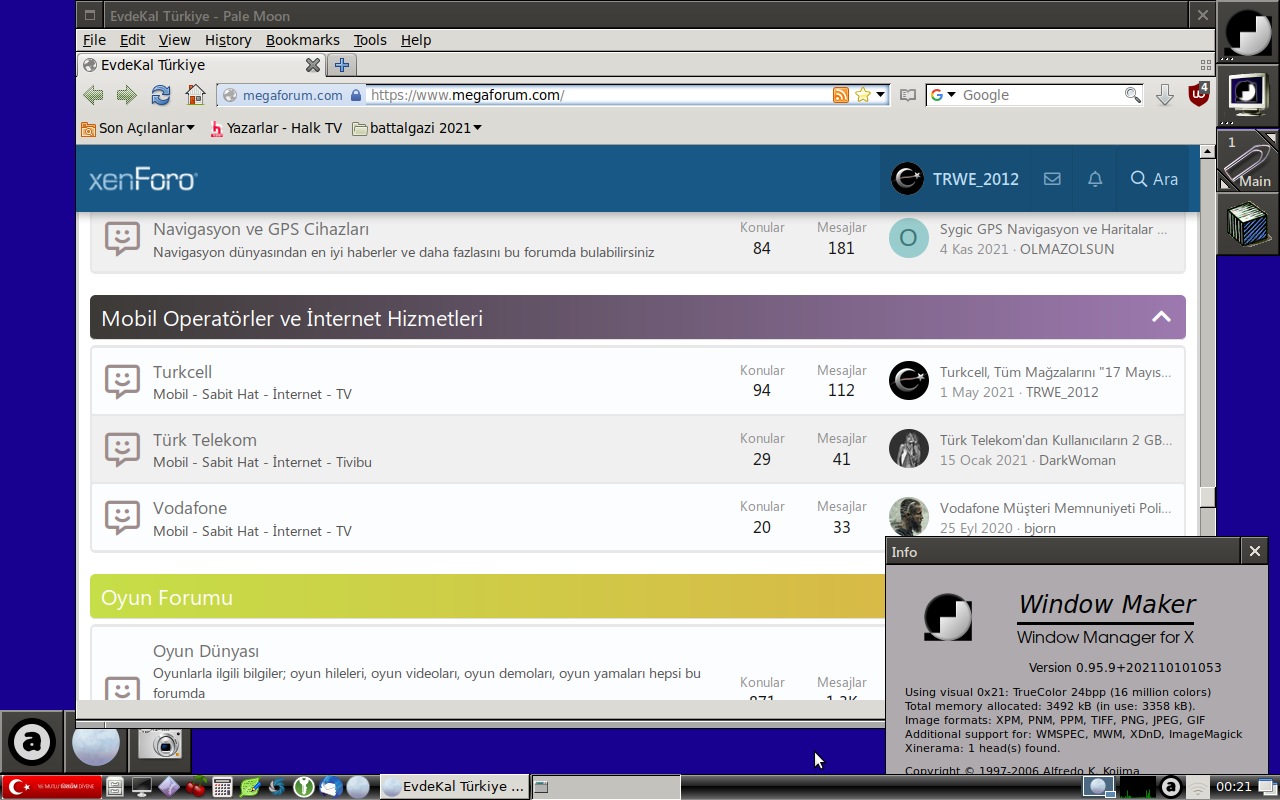
Task: Open the Turkcell forum link
Action: 182,372
